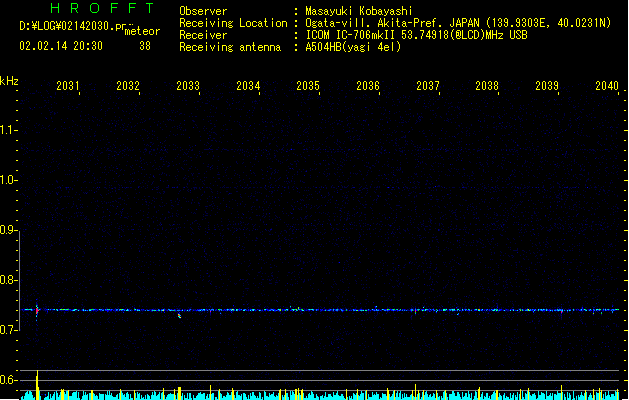Click the Observer label
The image size is (629, 400).
click(203, 11)
